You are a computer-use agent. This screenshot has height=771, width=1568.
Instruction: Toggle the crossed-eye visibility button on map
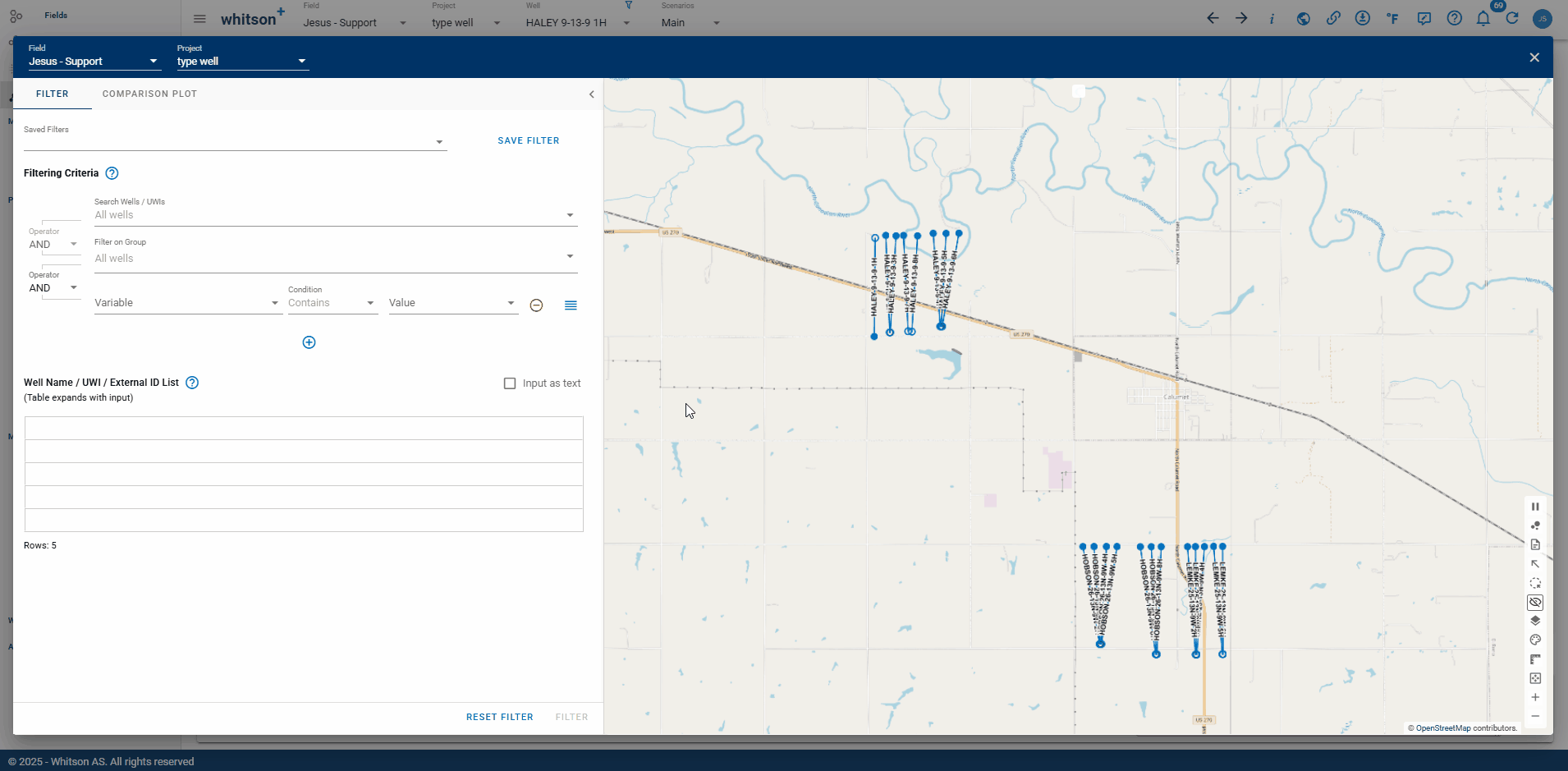point(1535,603)
